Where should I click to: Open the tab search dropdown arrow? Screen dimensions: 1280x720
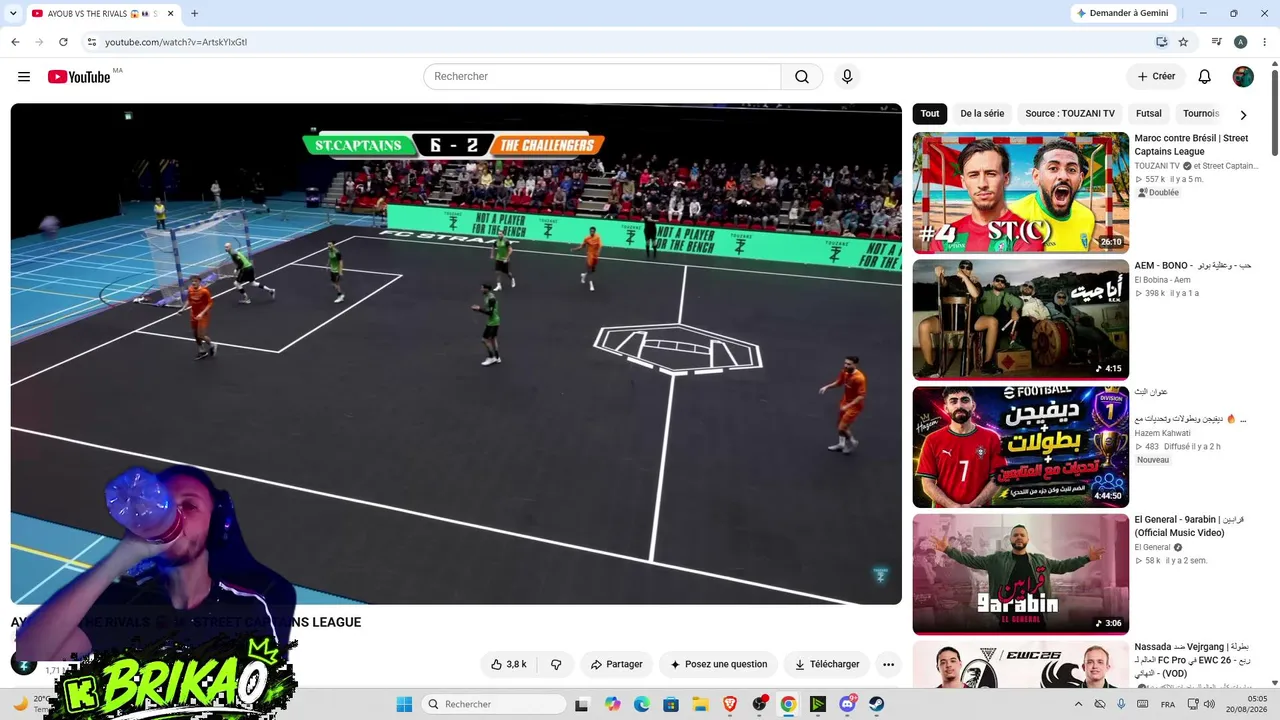(x=11, y=13)
